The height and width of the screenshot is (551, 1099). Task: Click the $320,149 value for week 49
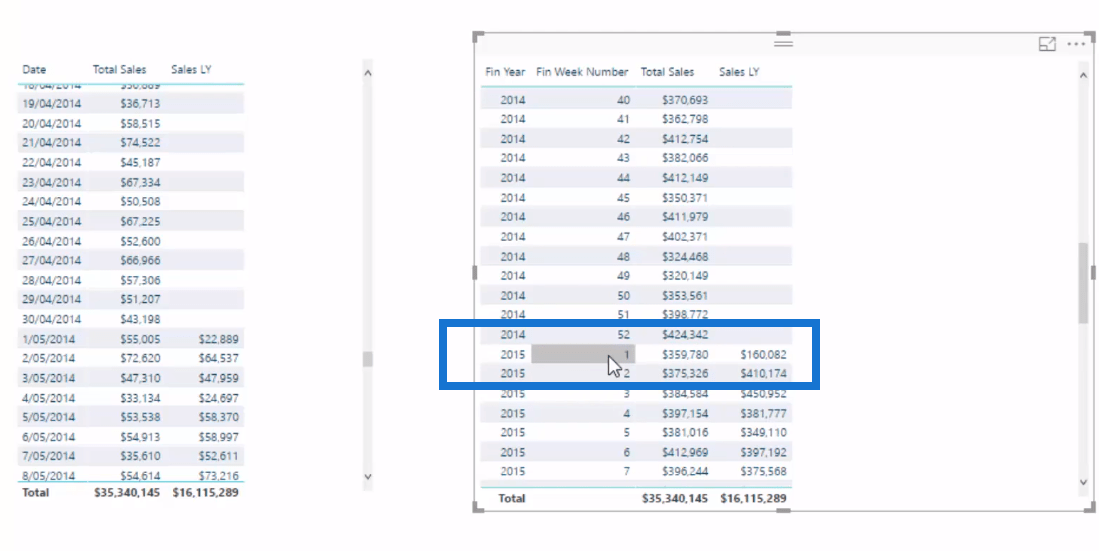(685, 276)
